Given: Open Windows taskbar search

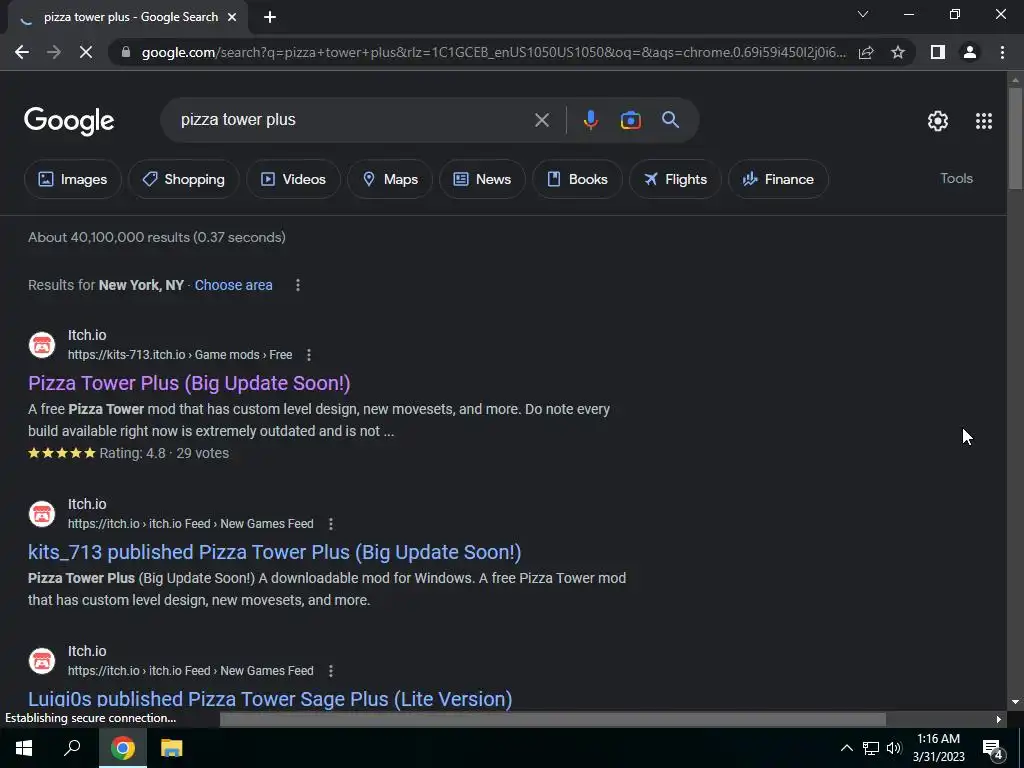Looking at the screenshot, I should click(72, 748).
